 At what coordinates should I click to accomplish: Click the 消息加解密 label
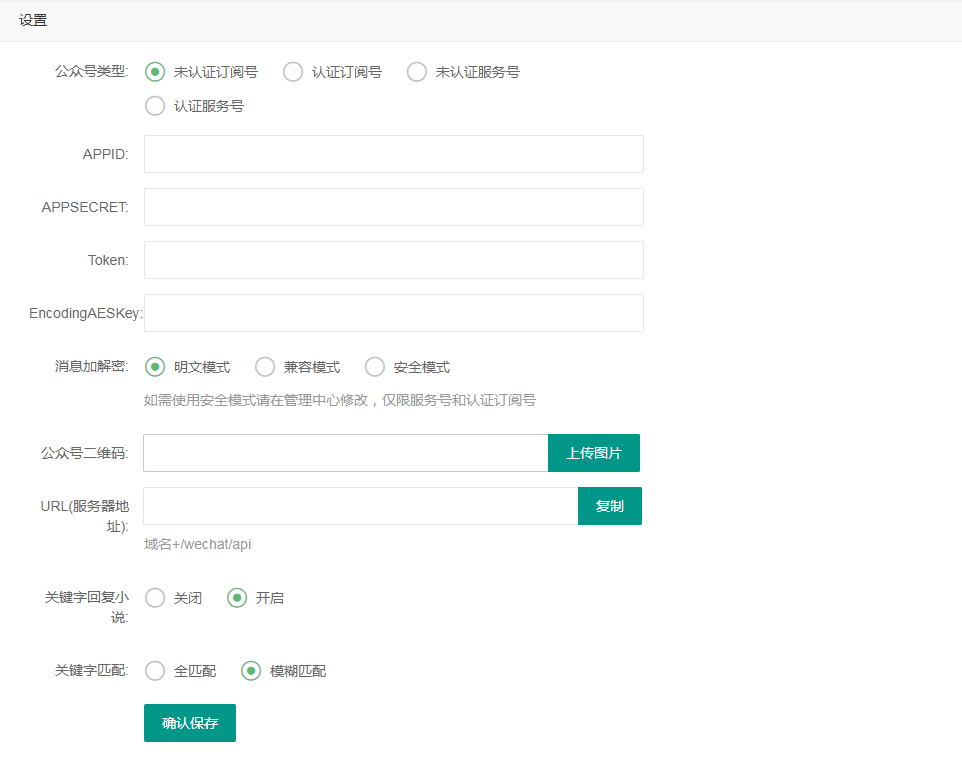pos(91,366)
